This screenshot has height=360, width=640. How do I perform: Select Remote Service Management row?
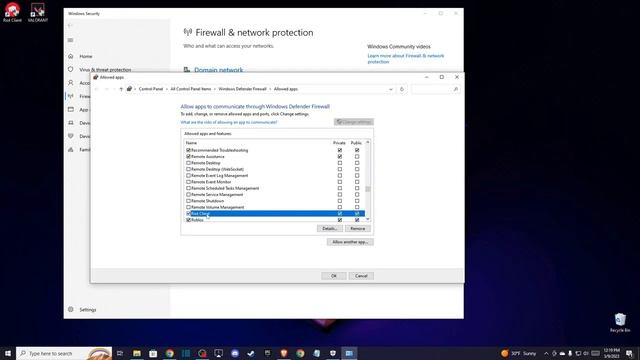click(275, 195)
